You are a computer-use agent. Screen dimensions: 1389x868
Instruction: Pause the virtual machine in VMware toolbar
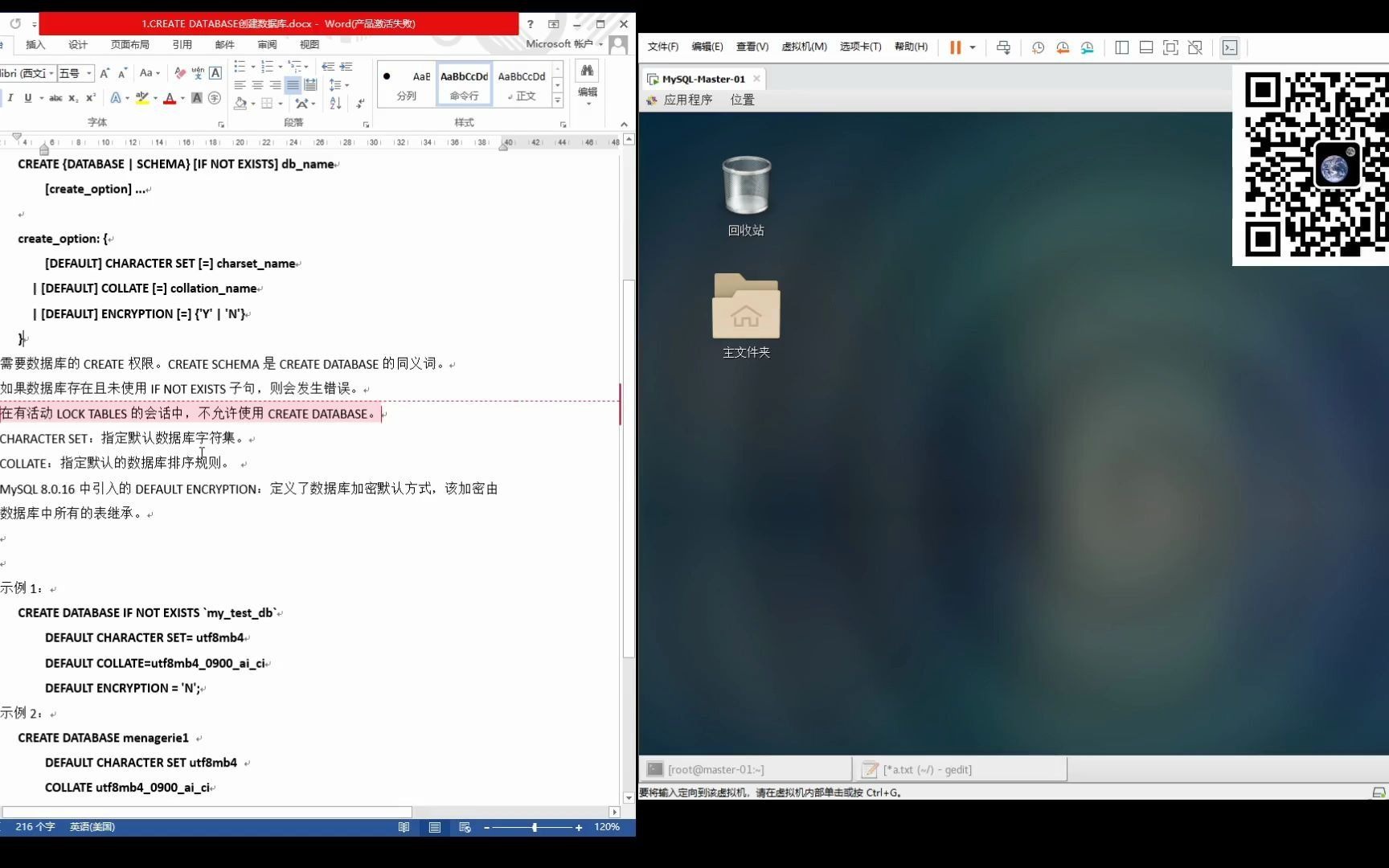coord(955,47)
